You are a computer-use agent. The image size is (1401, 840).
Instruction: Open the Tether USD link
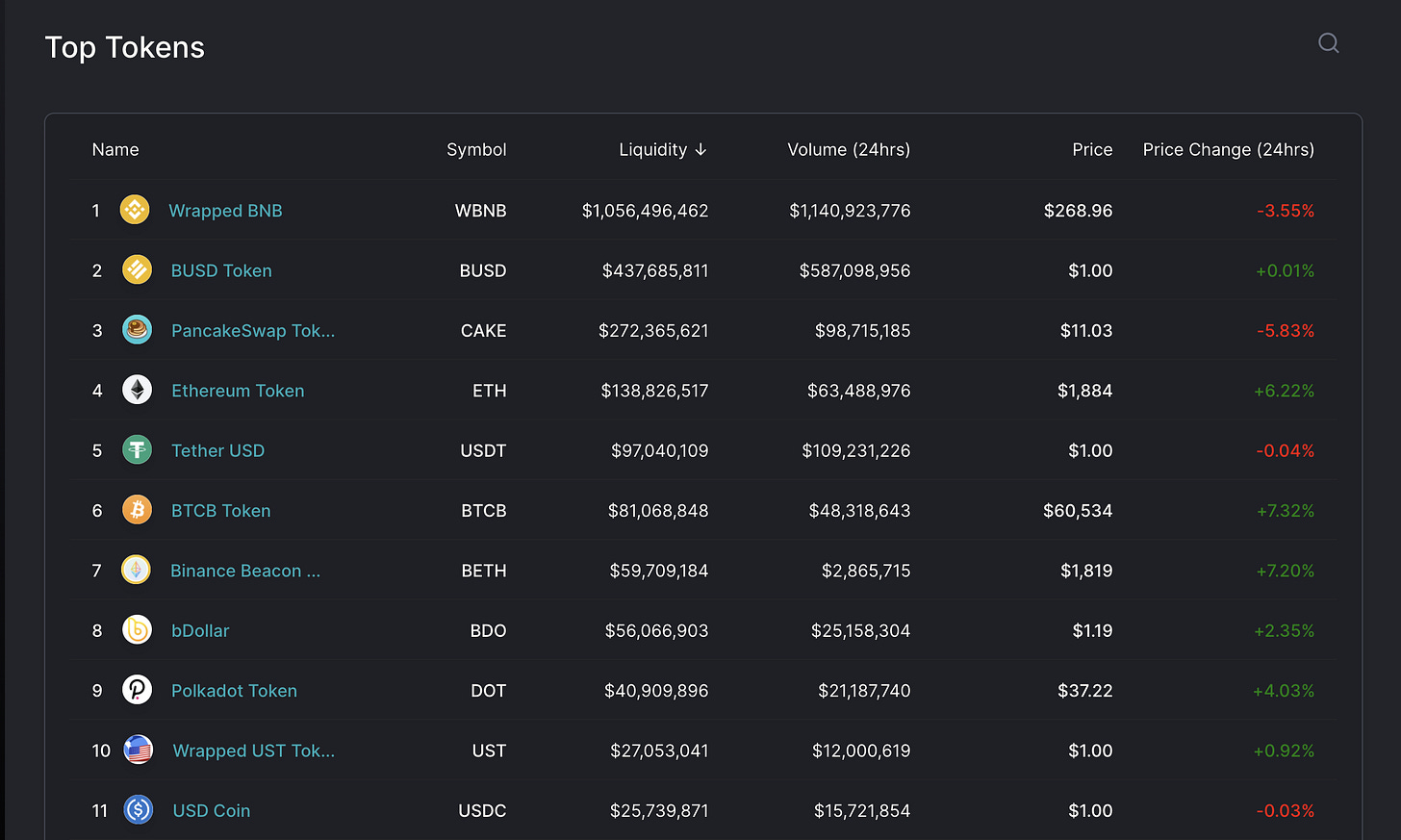point(217,450)
